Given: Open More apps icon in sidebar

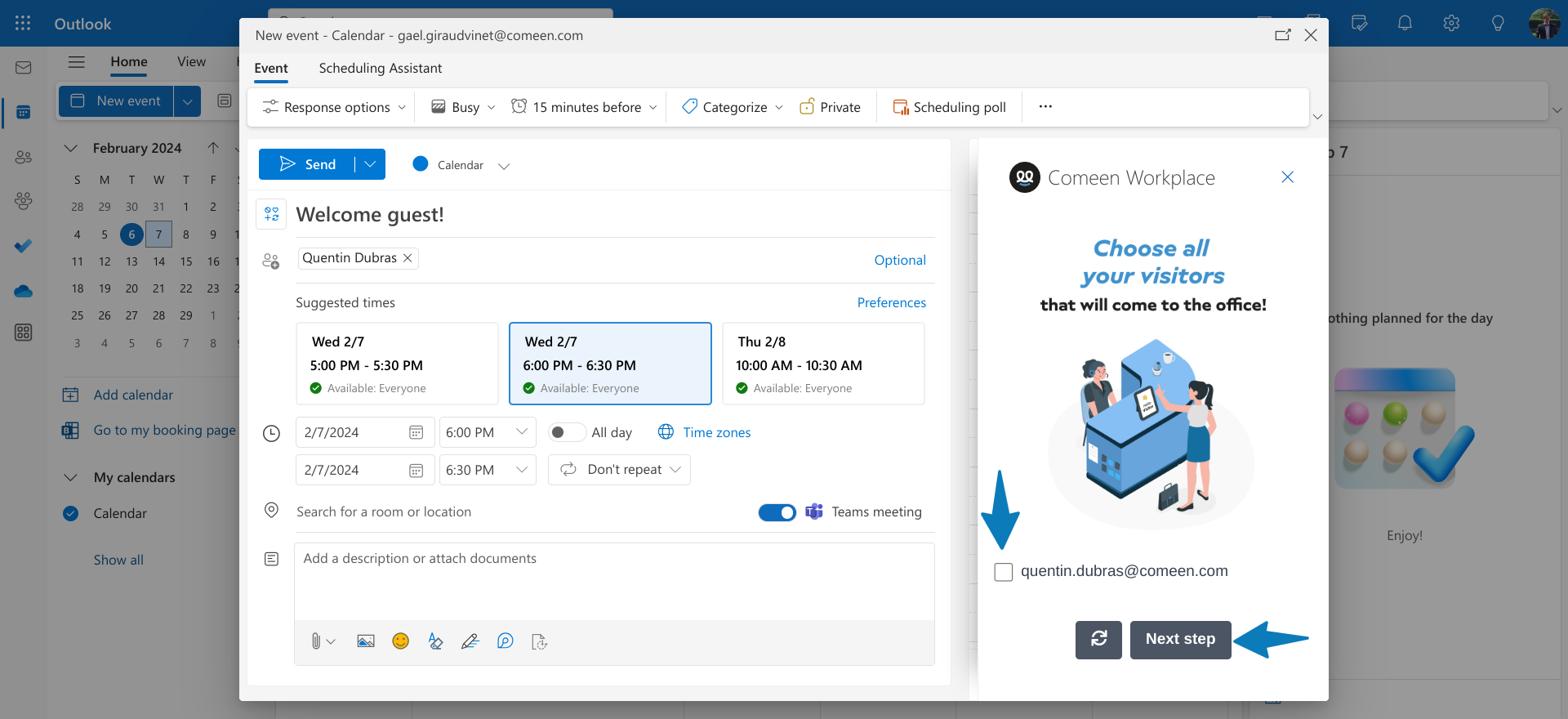Looking at the screenshot, I should (x=24, y=333).
